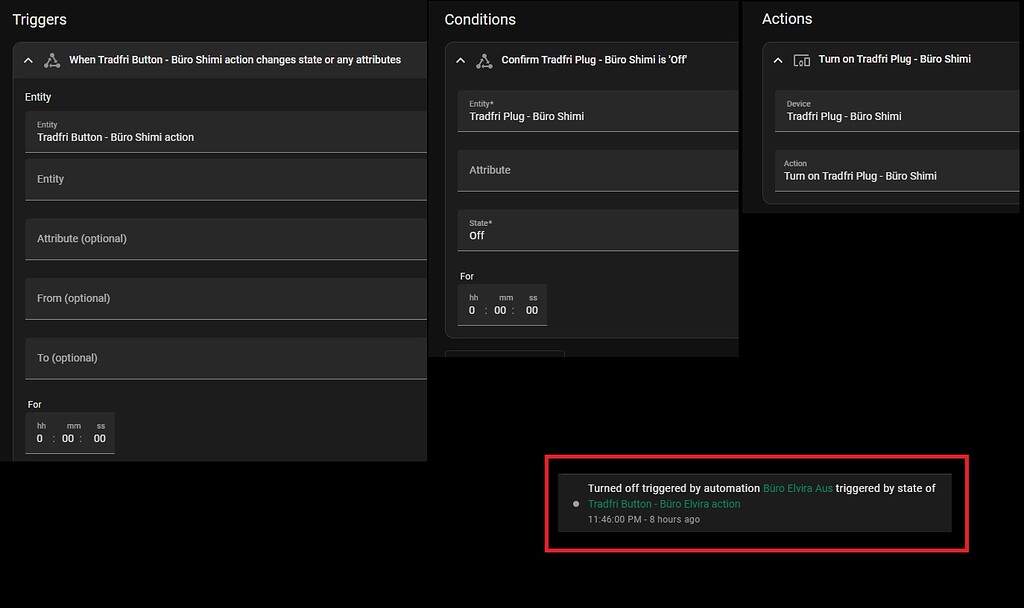Collapse the Confirm Tradfri Plug condition card
Viewport: 1024px width, 608px height.
tap(458, 59)
